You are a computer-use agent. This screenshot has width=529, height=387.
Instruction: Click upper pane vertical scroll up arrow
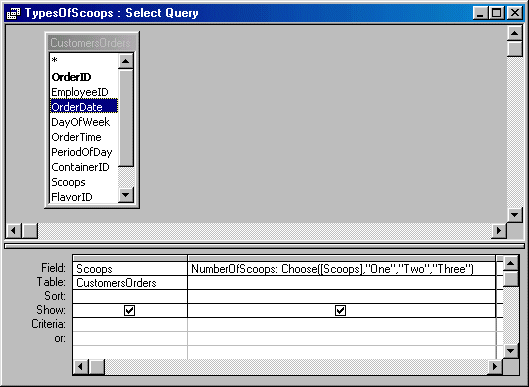tap(514, 33)
